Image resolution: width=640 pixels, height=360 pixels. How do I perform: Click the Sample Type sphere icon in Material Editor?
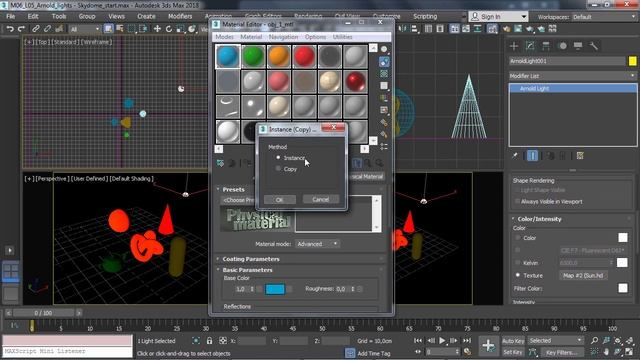point(384,49)
